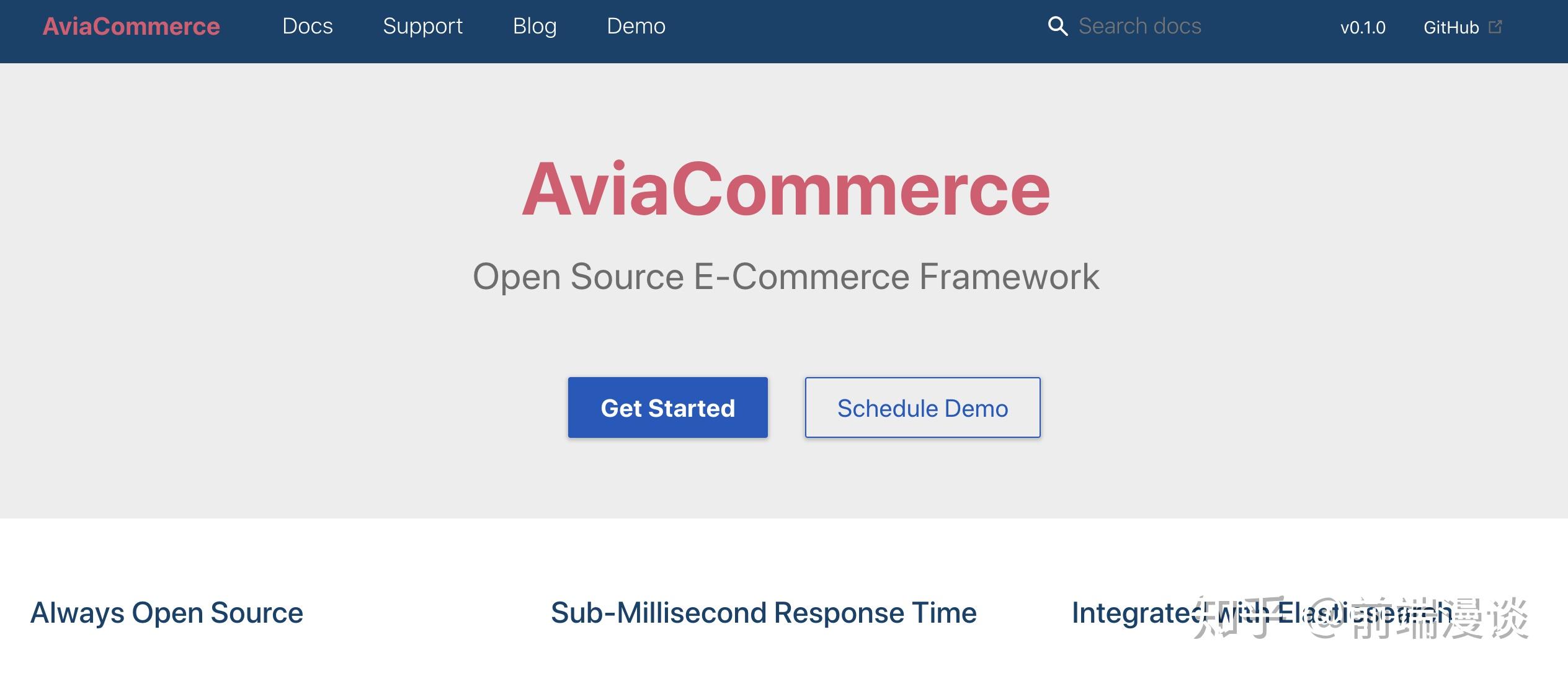Viewport: 1568px width, 681px height.
Task: Open the Docs menu item
Action: [x=307, y=27]
